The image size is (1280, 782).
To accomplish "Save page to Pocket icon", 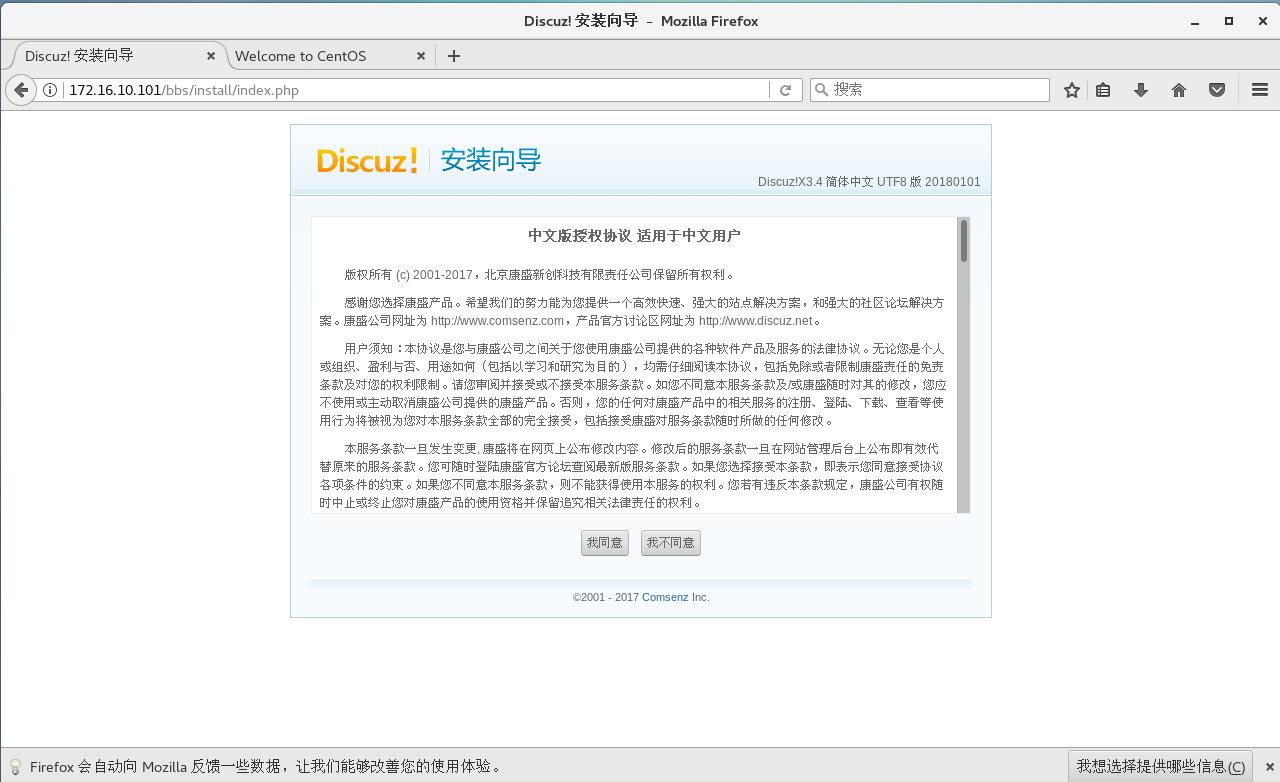I will click(x=1217, y=90).
